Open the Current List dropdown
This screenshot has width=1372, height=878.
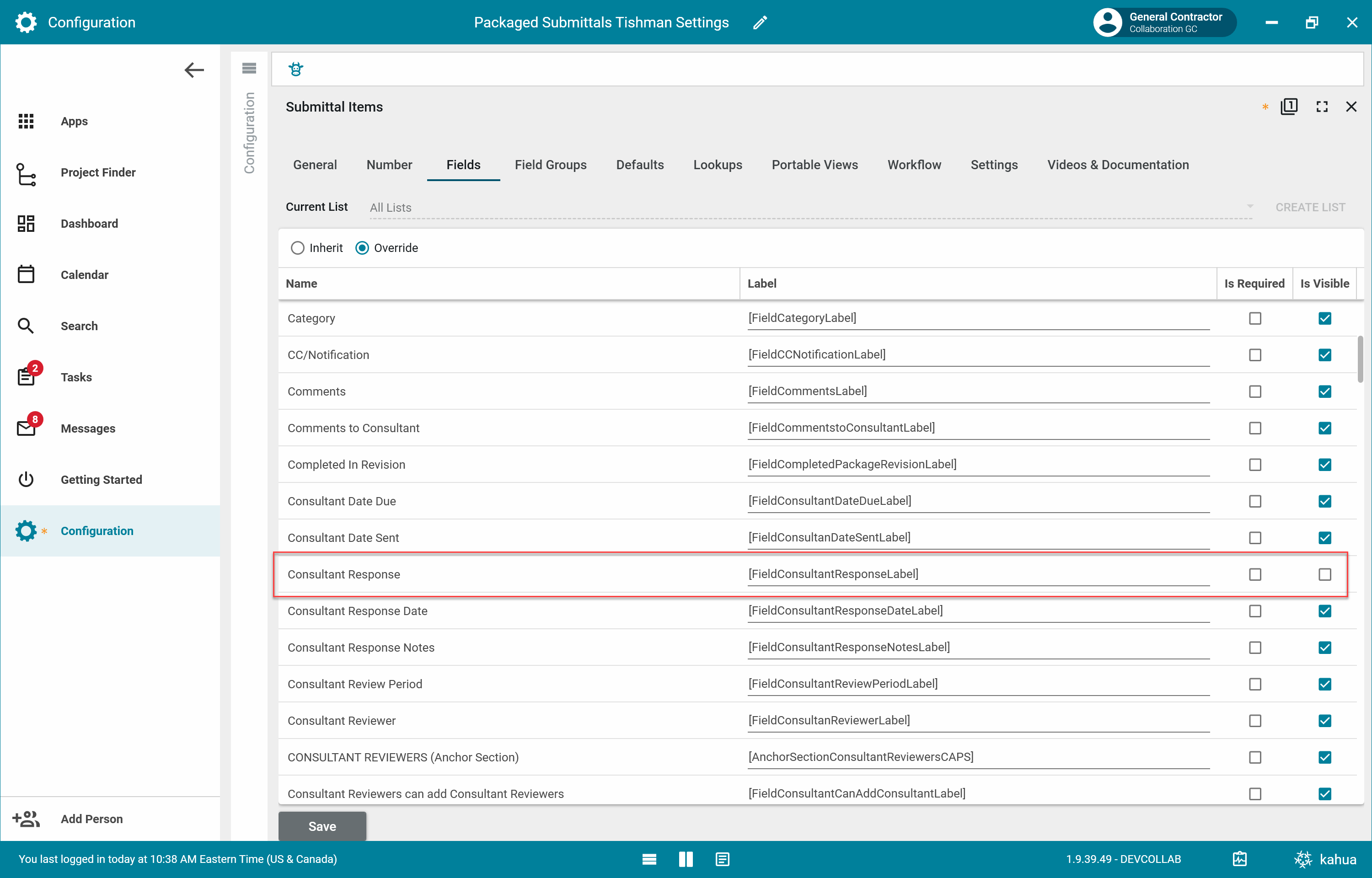point(809,208)
